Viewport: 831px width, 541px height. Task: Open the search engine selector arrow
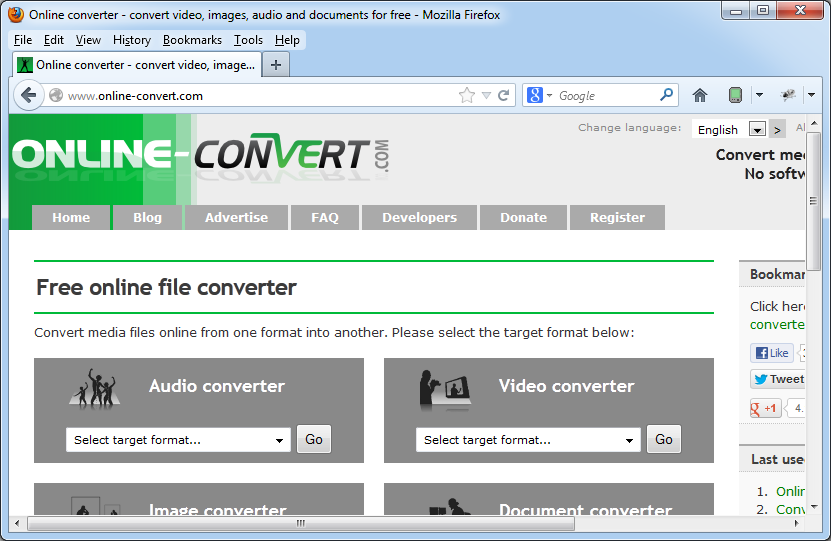point(549,95)
